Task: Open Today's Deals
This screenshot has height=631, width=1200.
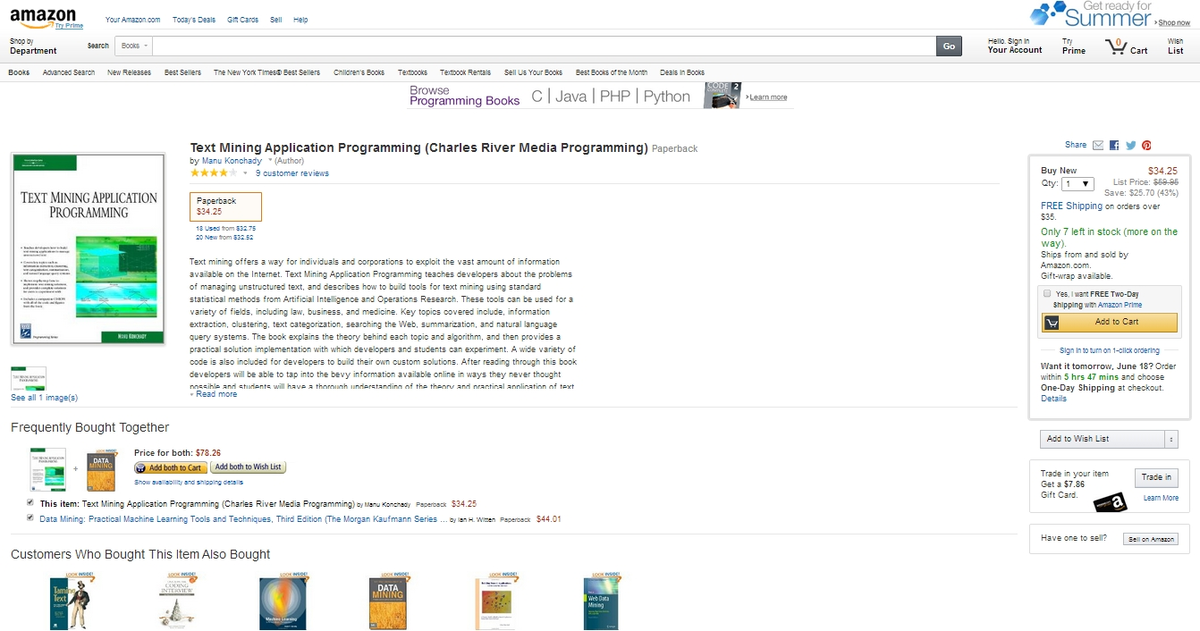Action: [x=193, y=20]
